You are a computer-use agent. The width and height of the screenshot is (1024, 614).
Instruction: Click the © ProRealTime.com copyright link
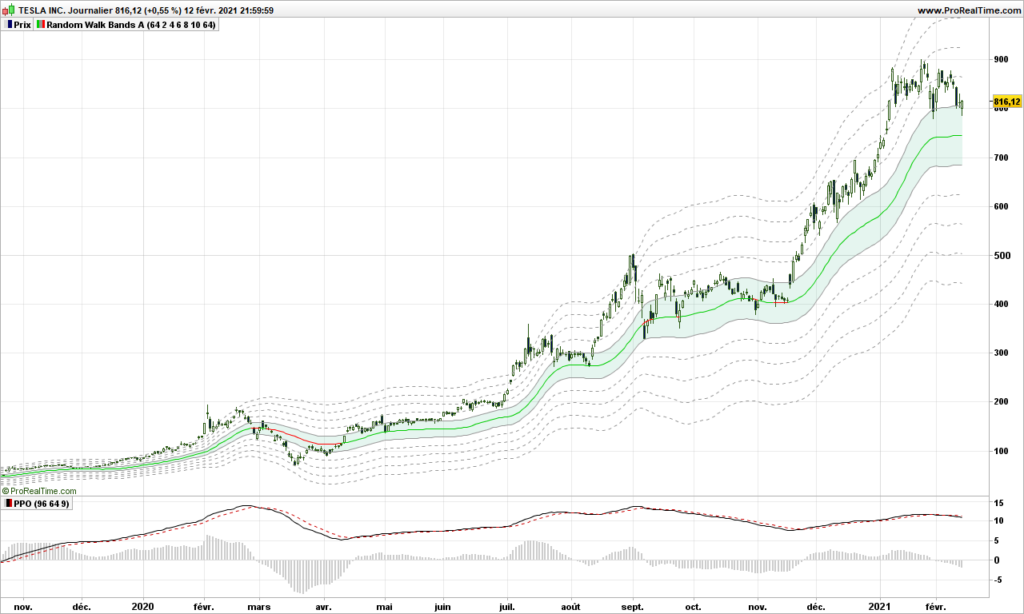(x=39, y=491)
